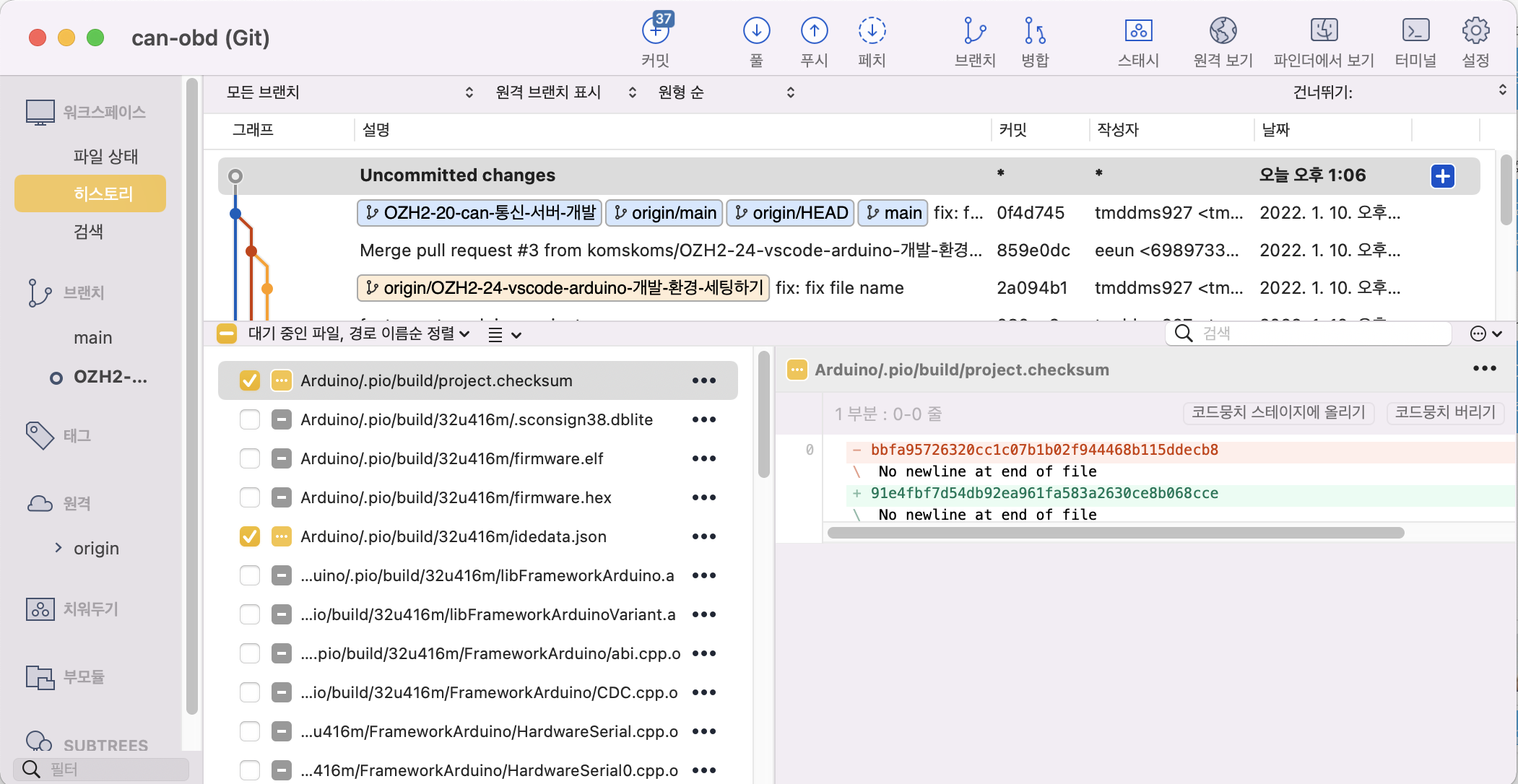Image resolution: width=1518 pixels, height=784 pixels.
Task: Open the Branch creation tool icon
Action: click(974, 31)
